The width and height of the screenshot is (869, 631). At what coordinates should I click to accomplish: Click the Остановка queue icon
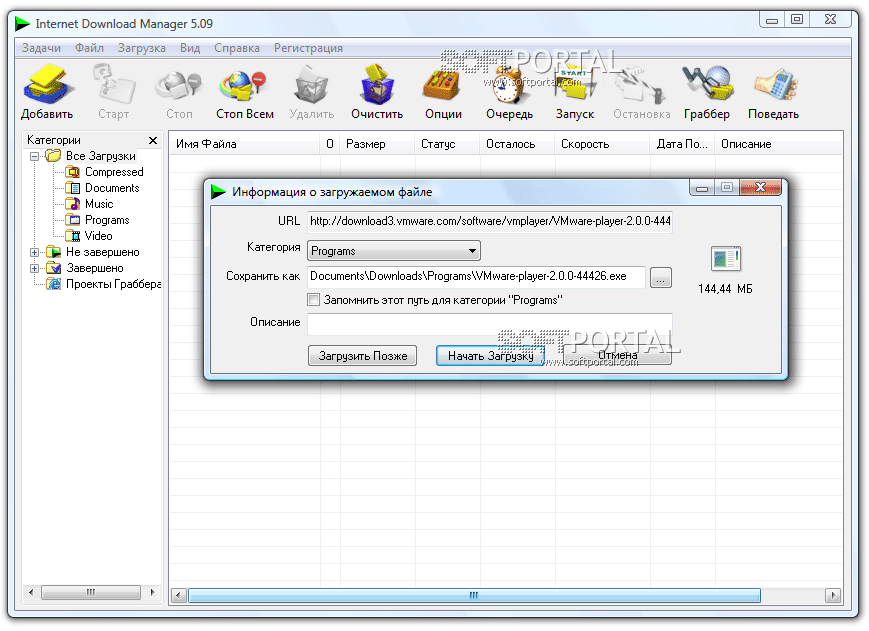click(x=641, y=85)
